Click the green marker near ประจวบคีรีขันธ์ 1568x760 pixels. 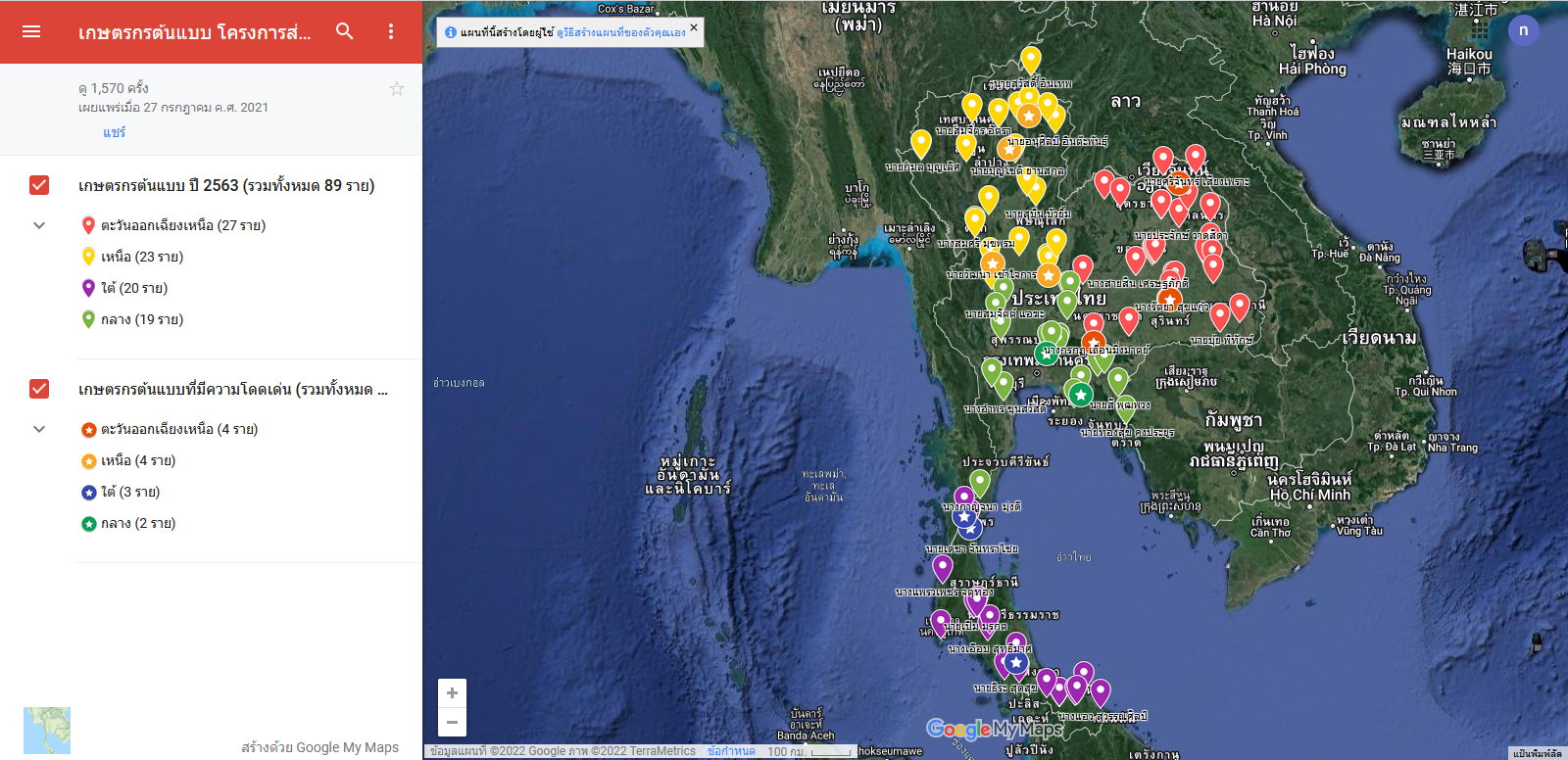click(980, 482)
